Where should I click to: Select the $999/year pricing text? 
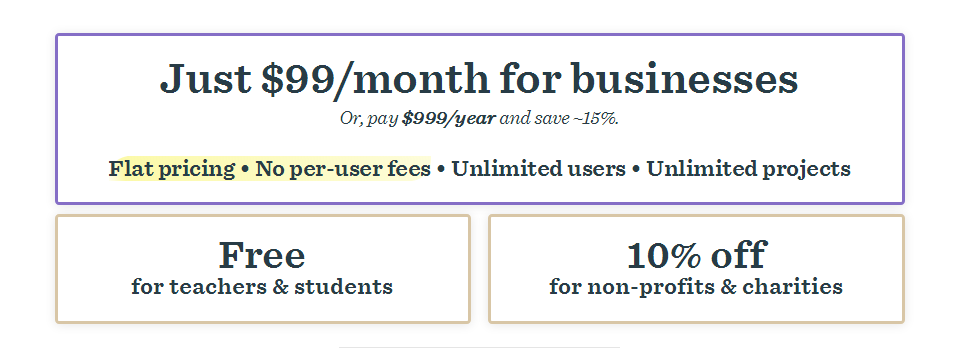coord(448,118)
